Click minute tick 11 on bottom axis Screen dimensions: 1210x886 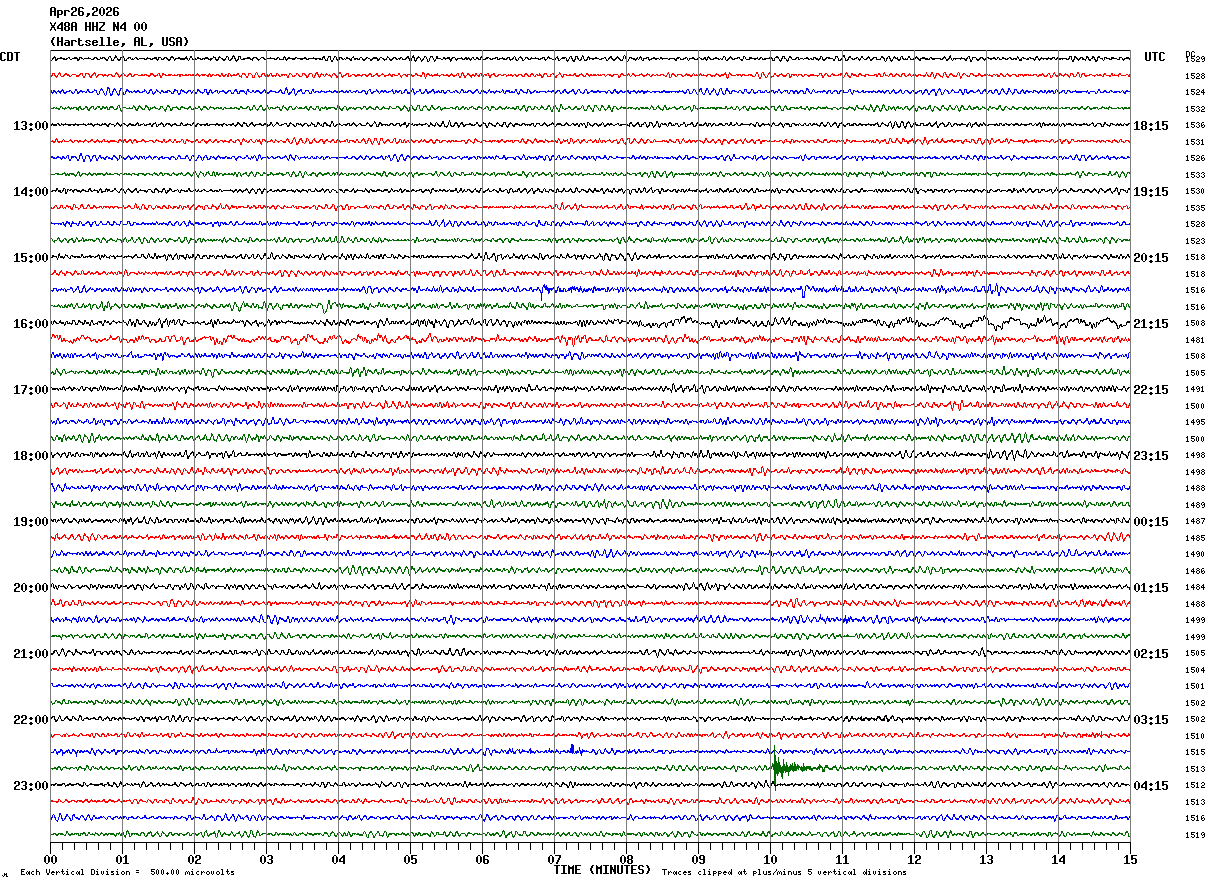[x=842, y=860]
